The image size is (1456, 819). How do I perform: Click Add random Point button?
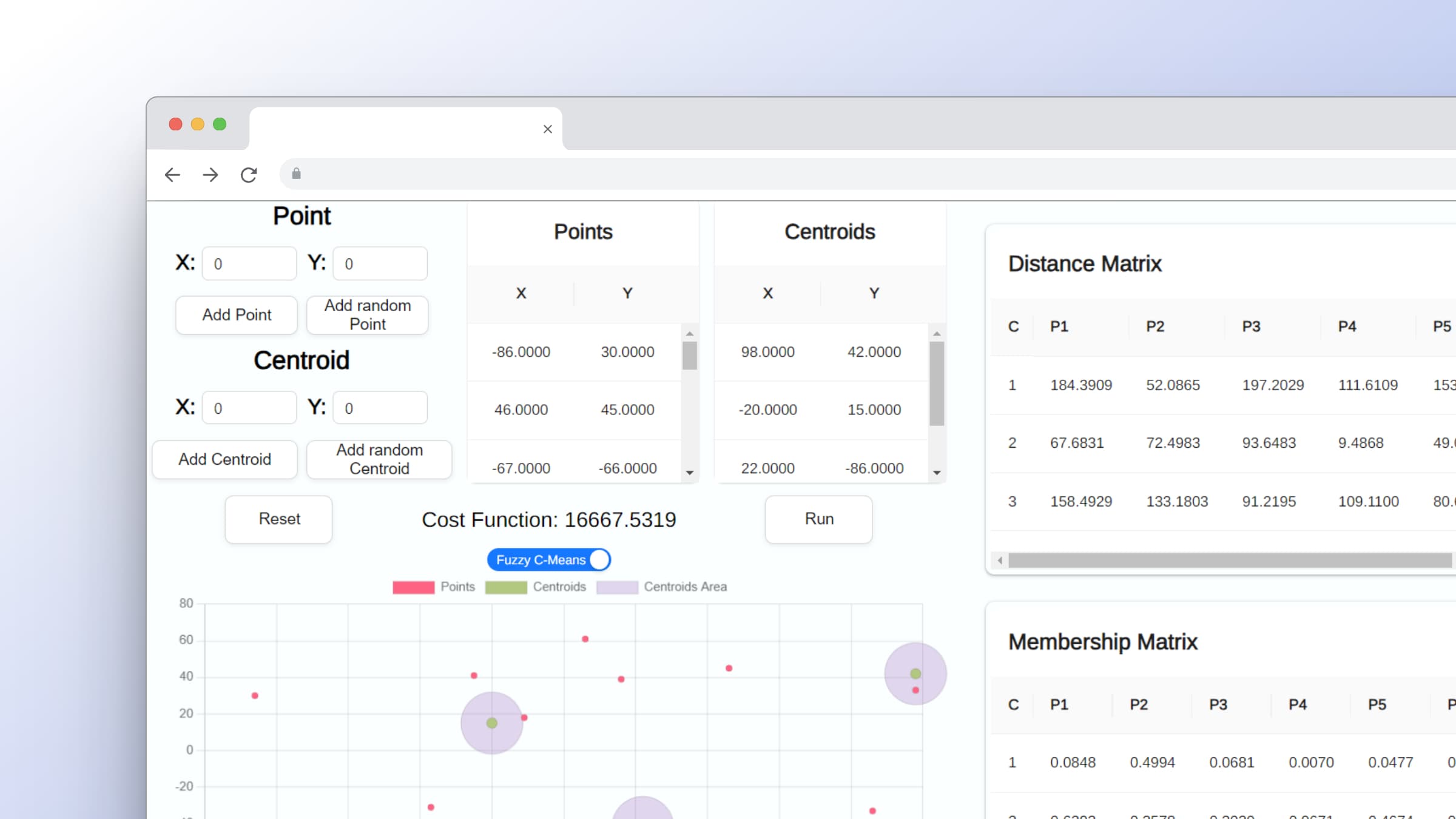point(367,315)
